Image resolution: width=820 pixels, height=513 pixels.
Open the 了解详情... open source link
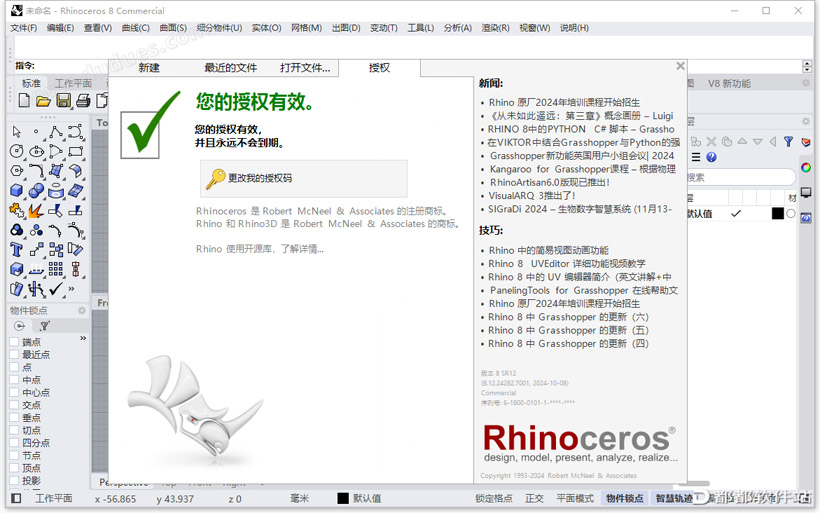302,249
